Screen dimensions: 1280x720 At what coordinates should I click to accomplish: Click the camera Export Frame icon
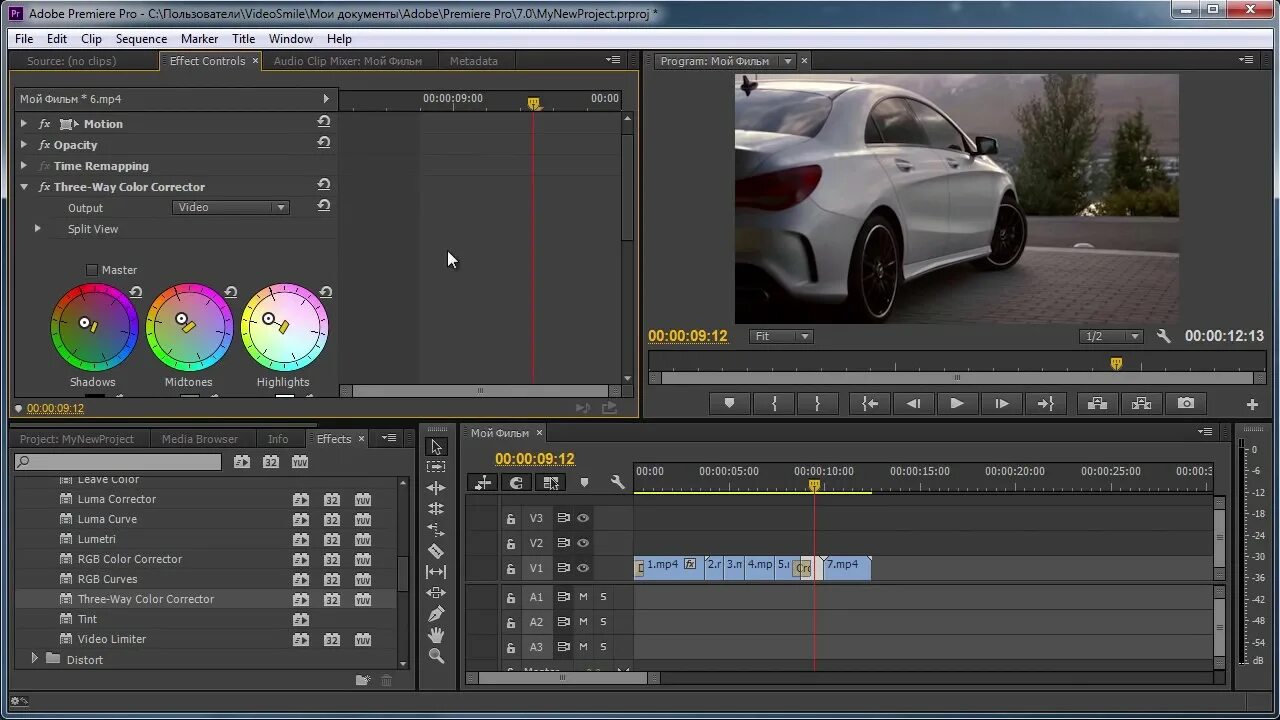[x=1186, y=403]
